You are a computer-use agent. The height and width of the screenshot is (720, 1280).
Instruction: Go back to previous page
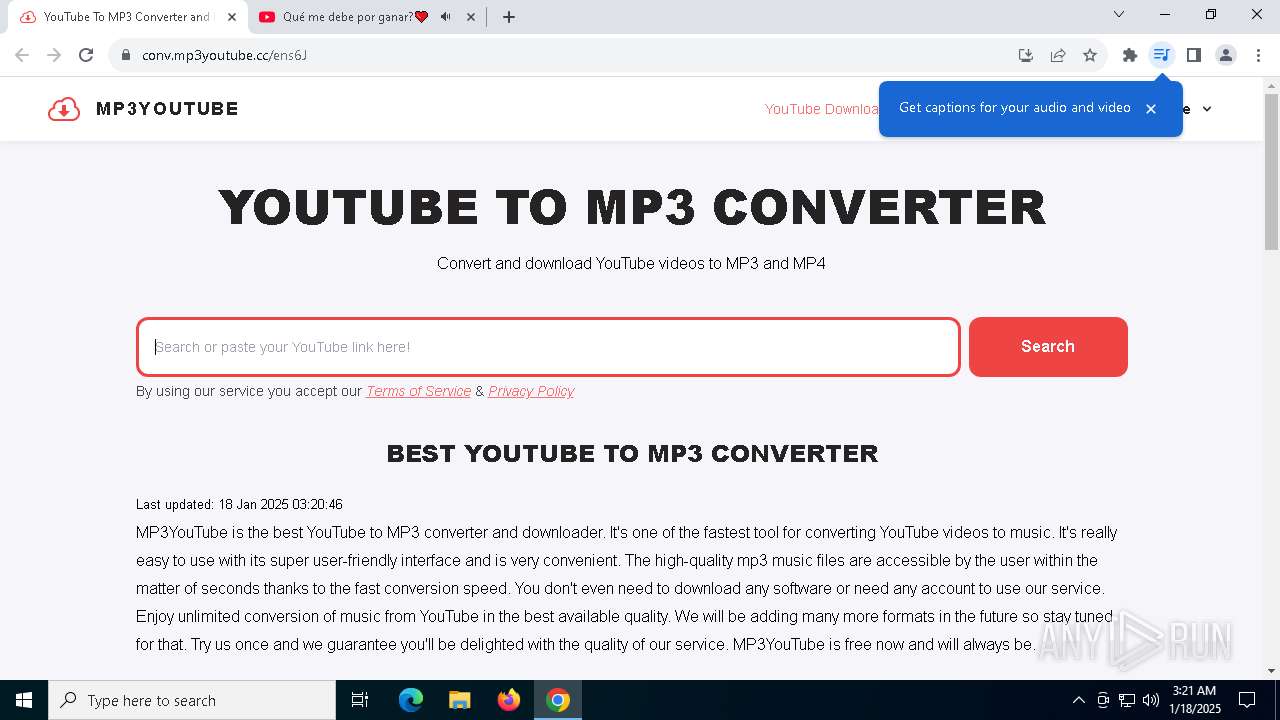point(22,55)
